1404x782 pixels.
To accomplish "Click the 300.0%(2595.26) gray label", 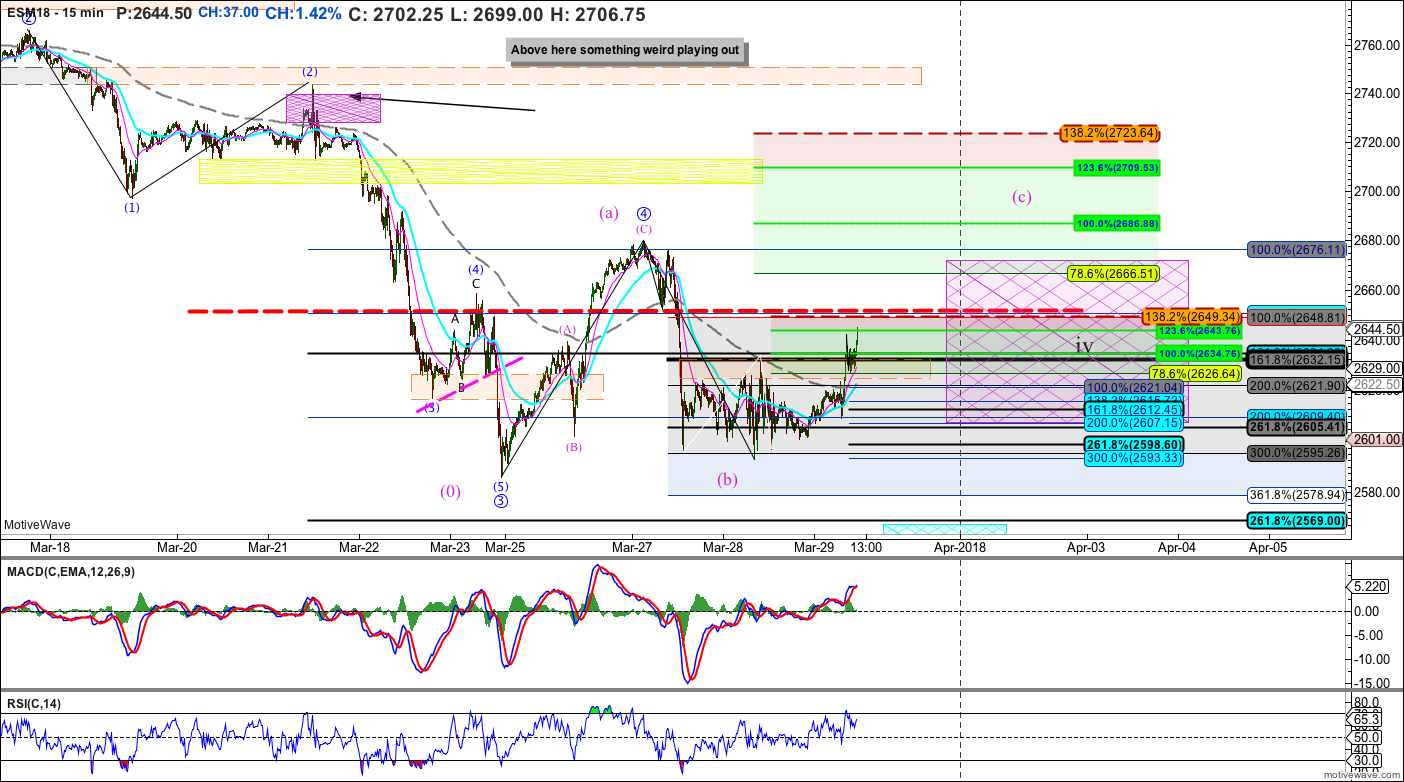I will tap(1297, 453).
